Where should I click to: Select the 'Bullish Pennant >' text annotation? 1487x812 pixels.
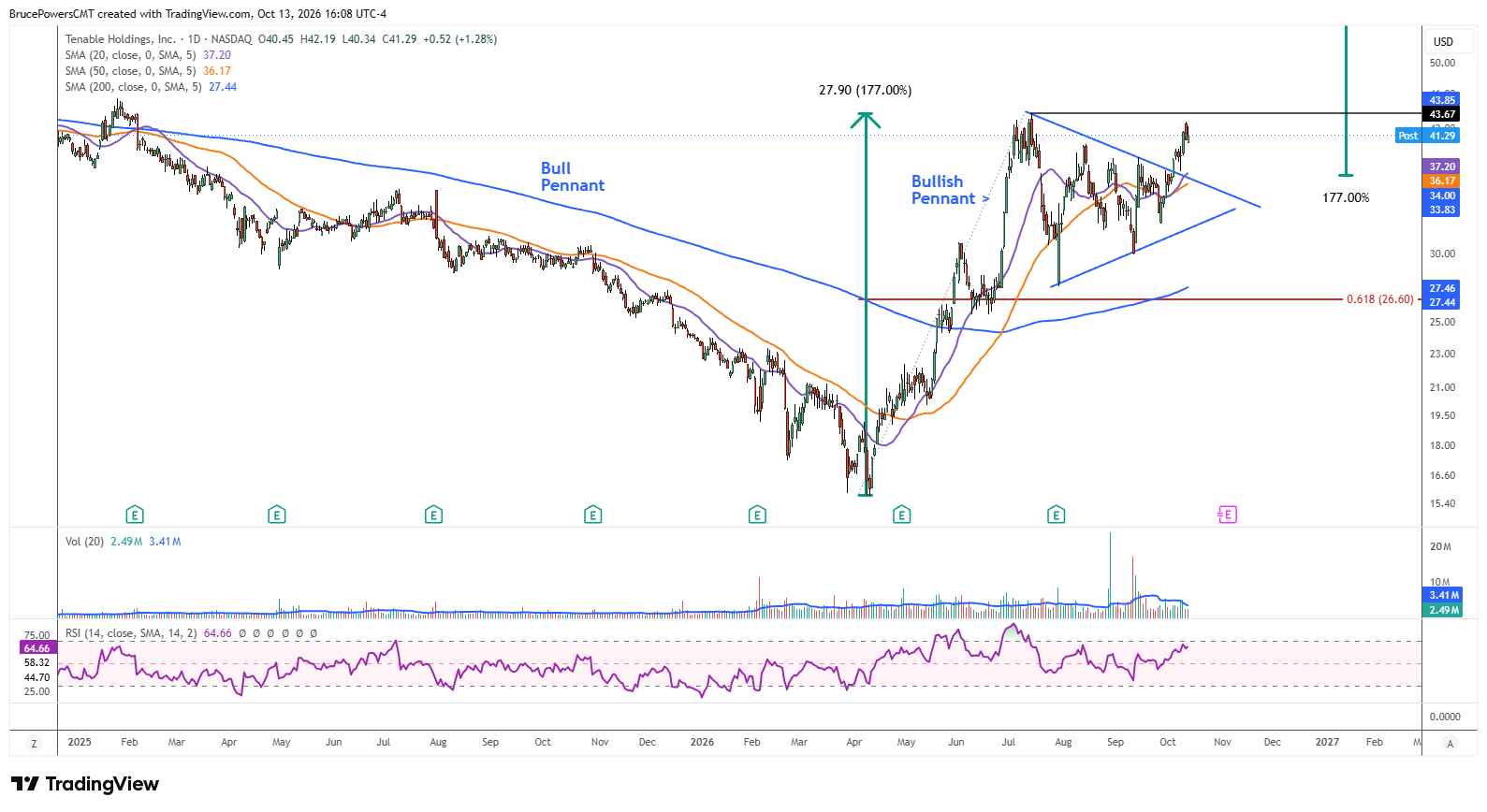coord(950,190)
